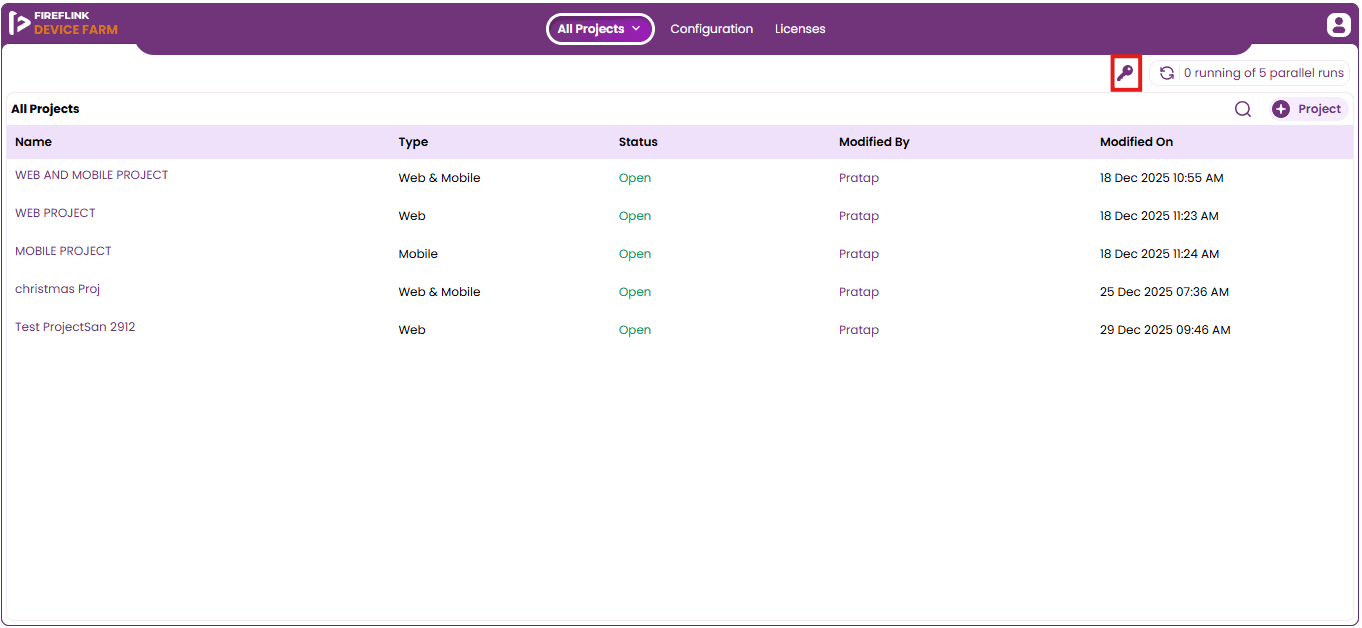Click date 29 Dec 2025 09:46 AM
Image resolution: width=1362 pixels, height=628 pixels.
[1165, 330]
